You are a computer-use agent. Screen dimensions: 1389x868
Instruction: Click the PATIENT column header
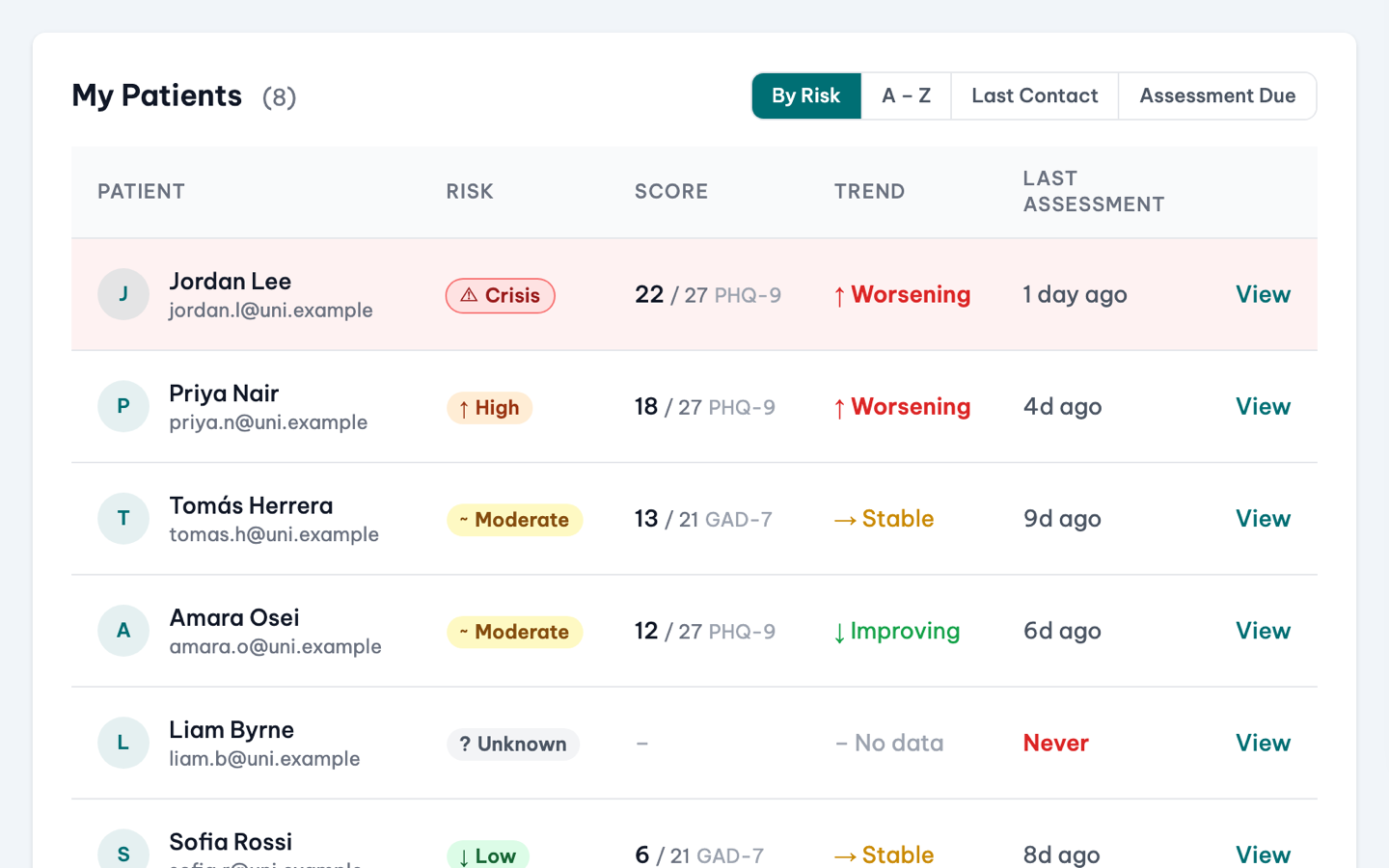coord(141,191)
